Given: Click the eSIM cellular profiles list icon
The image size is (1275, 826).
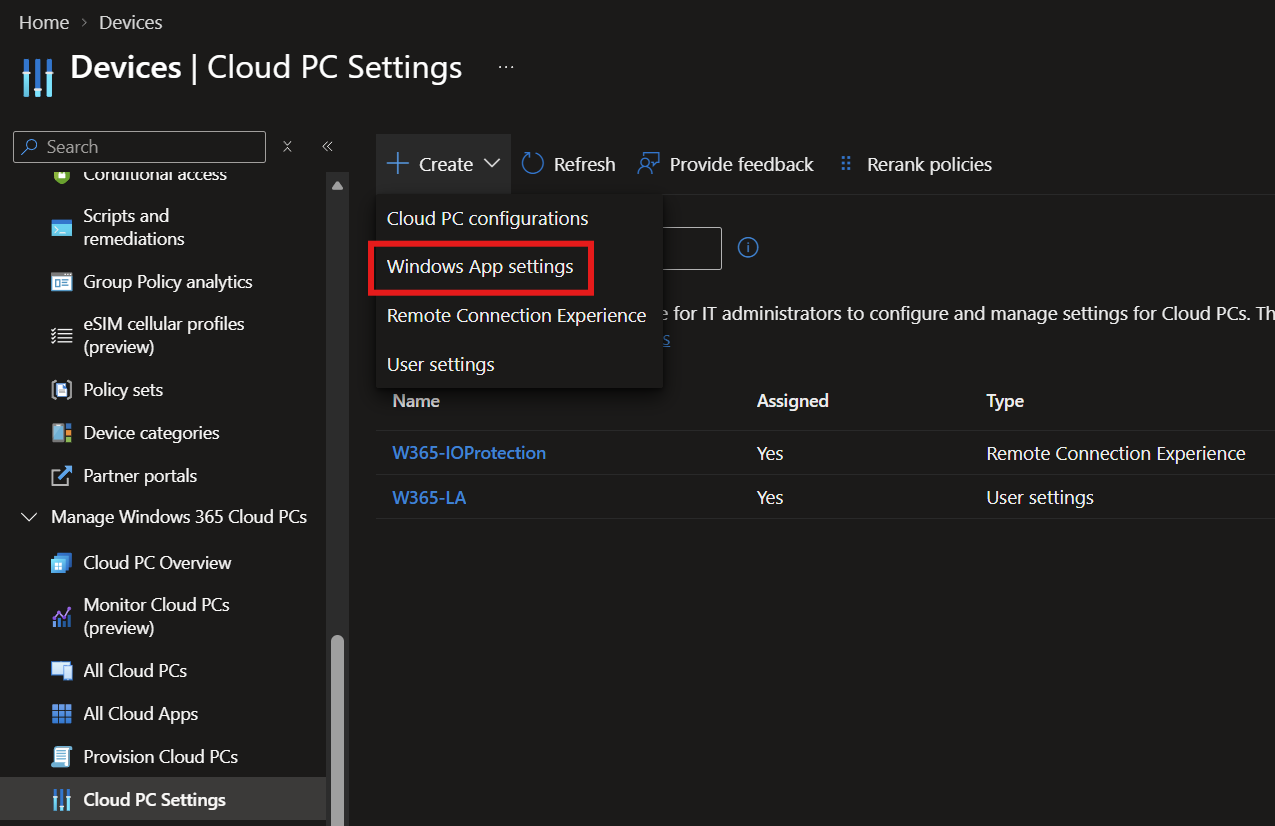Looking at the screenshot, I should click(x=62, y=336).
